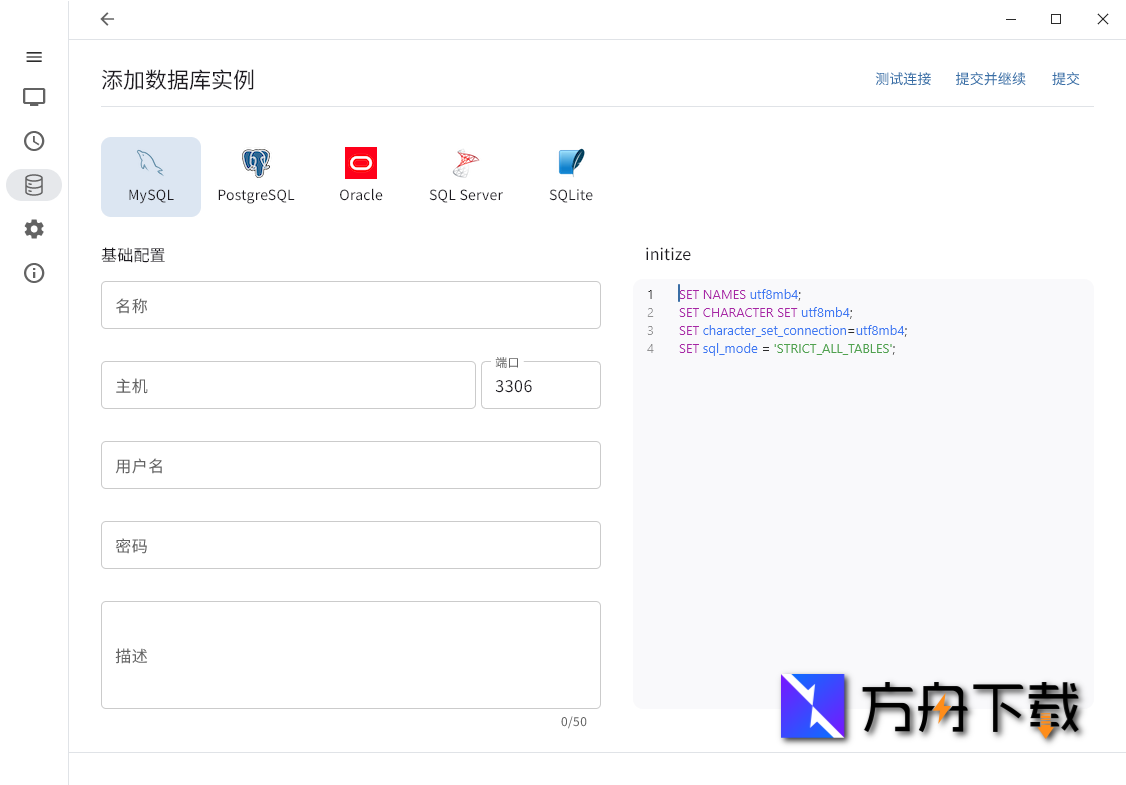Click the 密码 password input field
The width and height of the screenshot is (1126, 785).
(350, 545)
